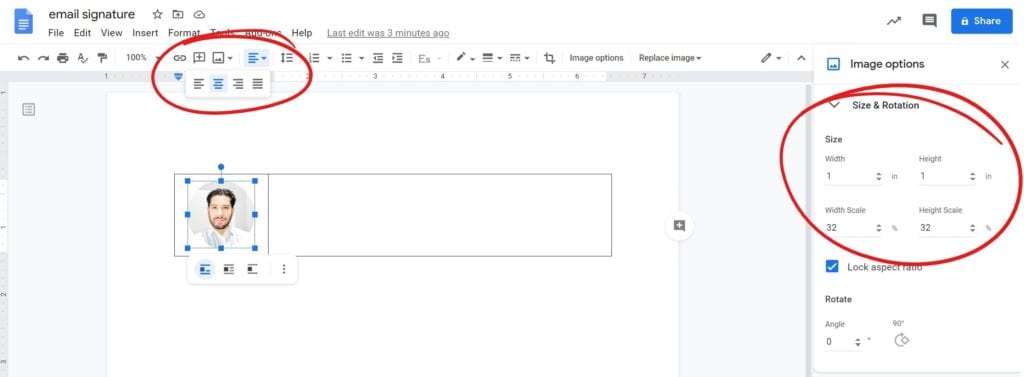Open numbered list dropdown arrow
1024x377 pixels.
[x=330, y=58]
